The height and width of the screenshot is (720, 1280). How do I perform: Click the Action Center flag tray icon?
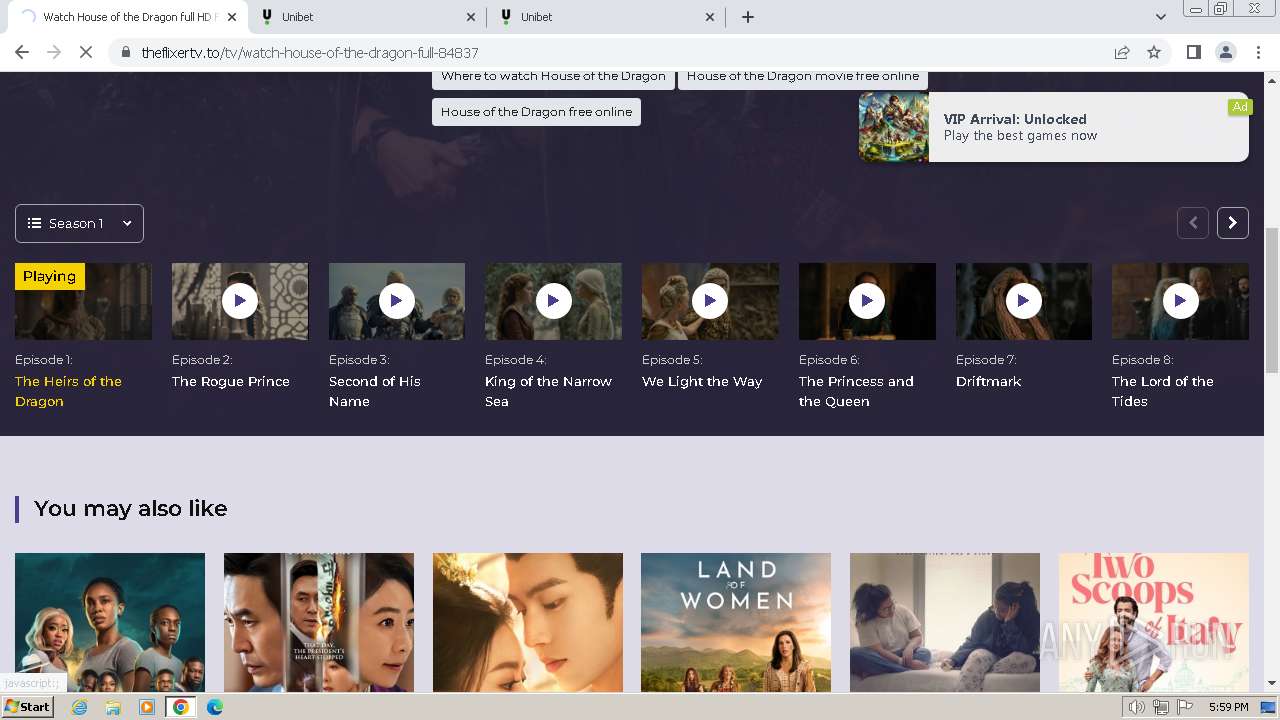[1186, 707]
